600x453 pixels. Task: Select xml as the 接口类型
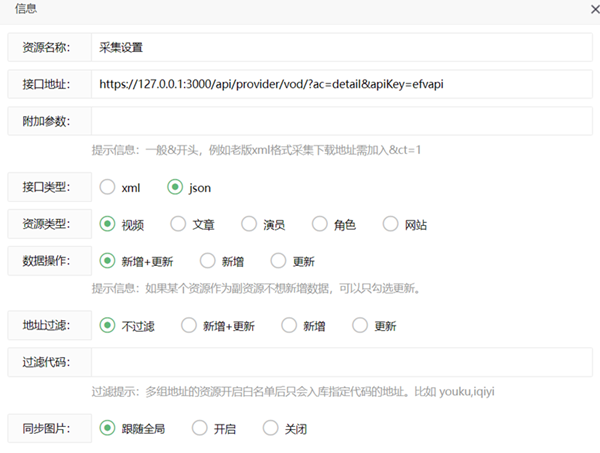(x=108, y=187)
